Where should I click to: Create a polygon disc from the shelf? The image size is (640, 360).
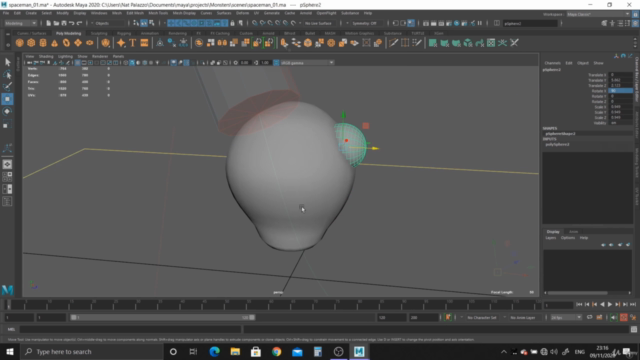pyautogui.click(x=89, y=43)
